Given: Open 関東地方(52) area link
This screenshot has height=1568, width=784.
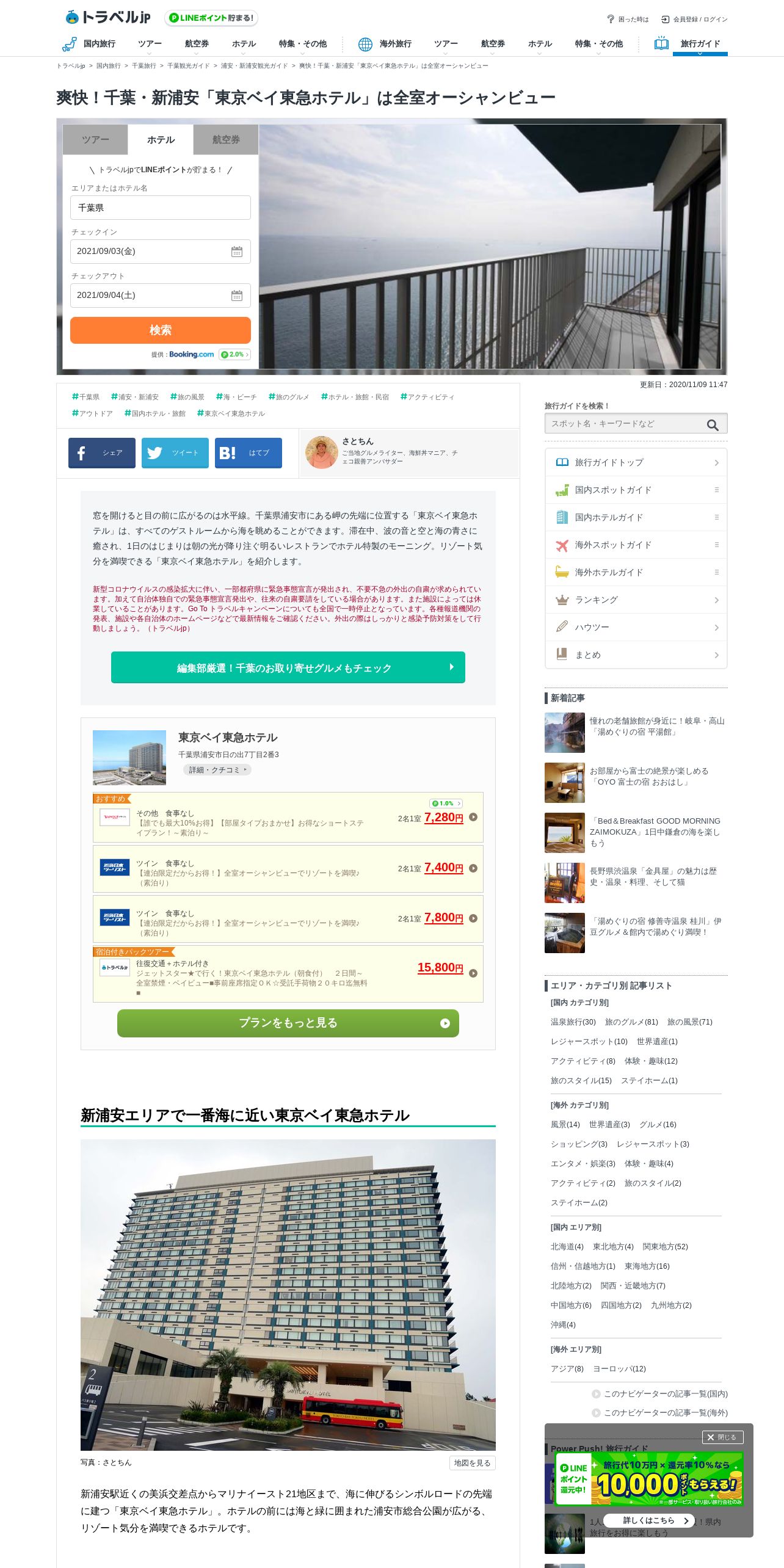Looking at the screenshot, I should (x=665, y=1246).
